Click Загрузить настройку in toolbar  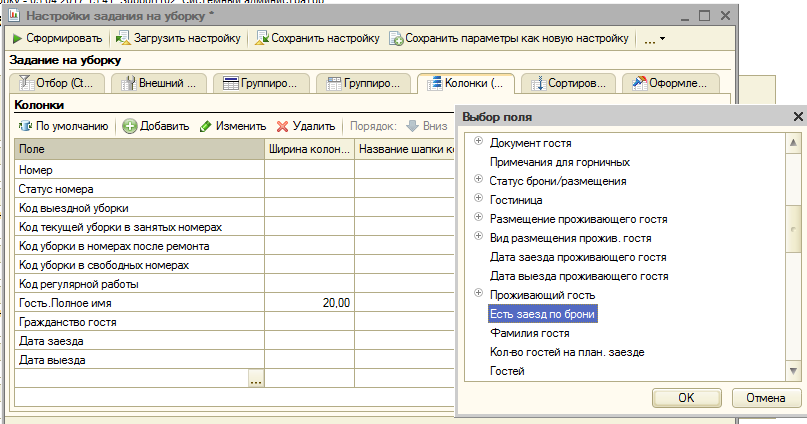click(x=178, y=38)
